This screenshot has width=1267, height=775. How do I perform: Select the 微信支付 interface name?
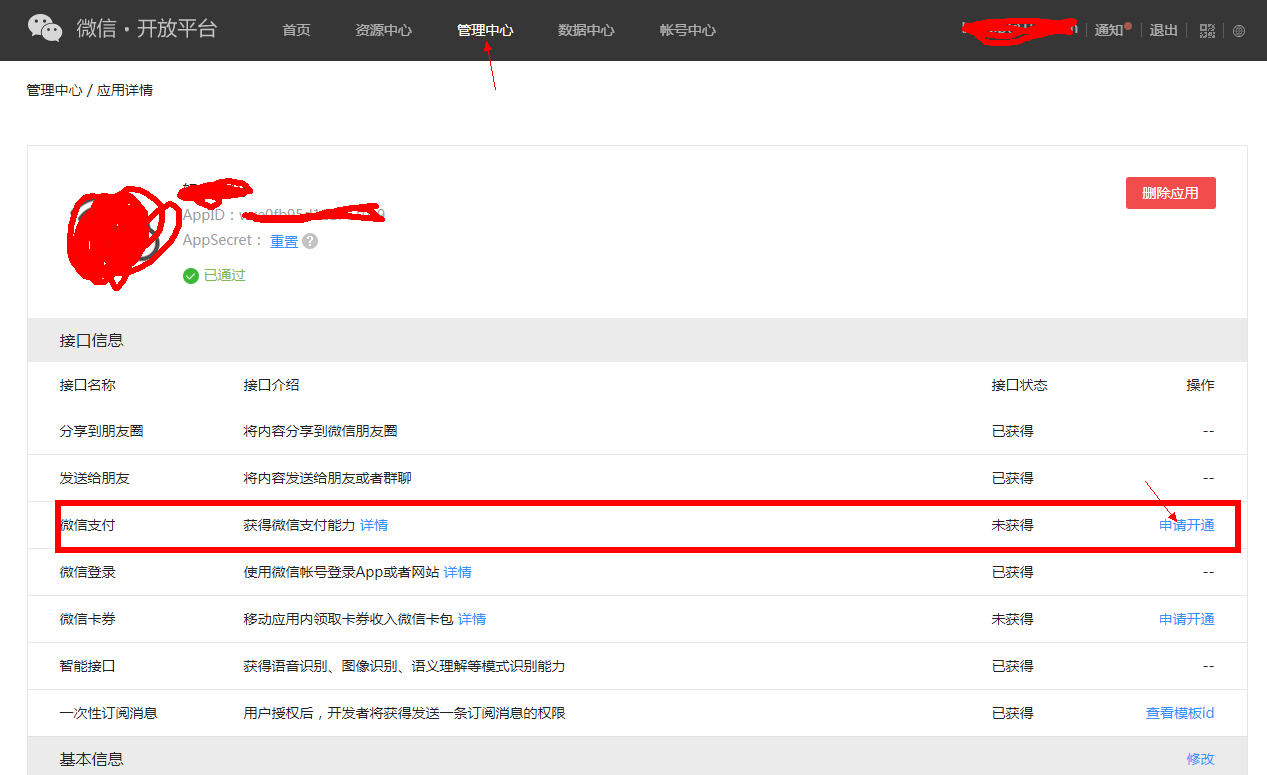88,525
